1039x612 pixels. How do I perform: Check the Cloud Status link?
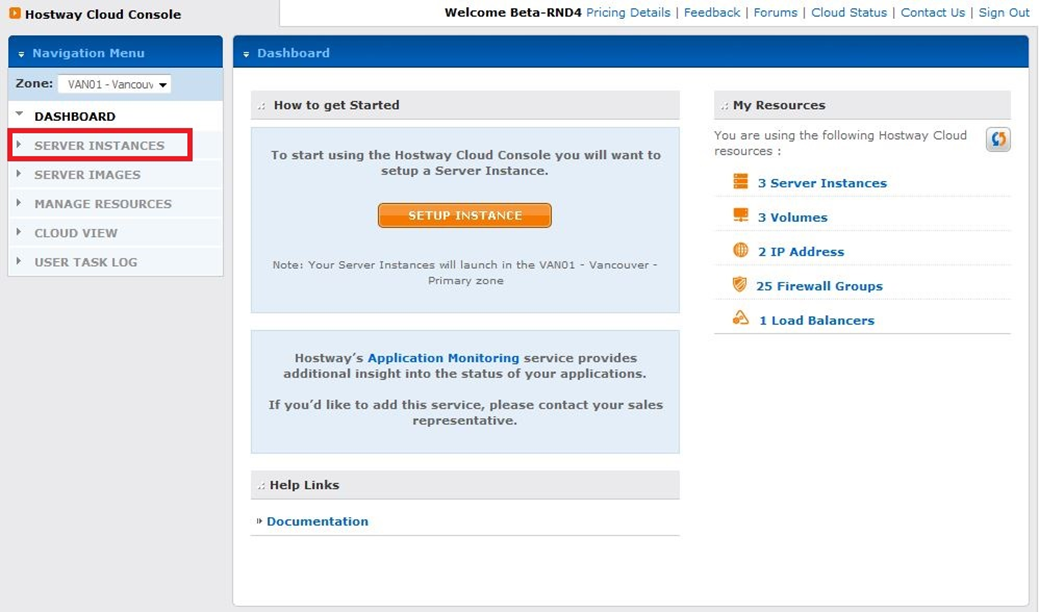pos(849,13)
